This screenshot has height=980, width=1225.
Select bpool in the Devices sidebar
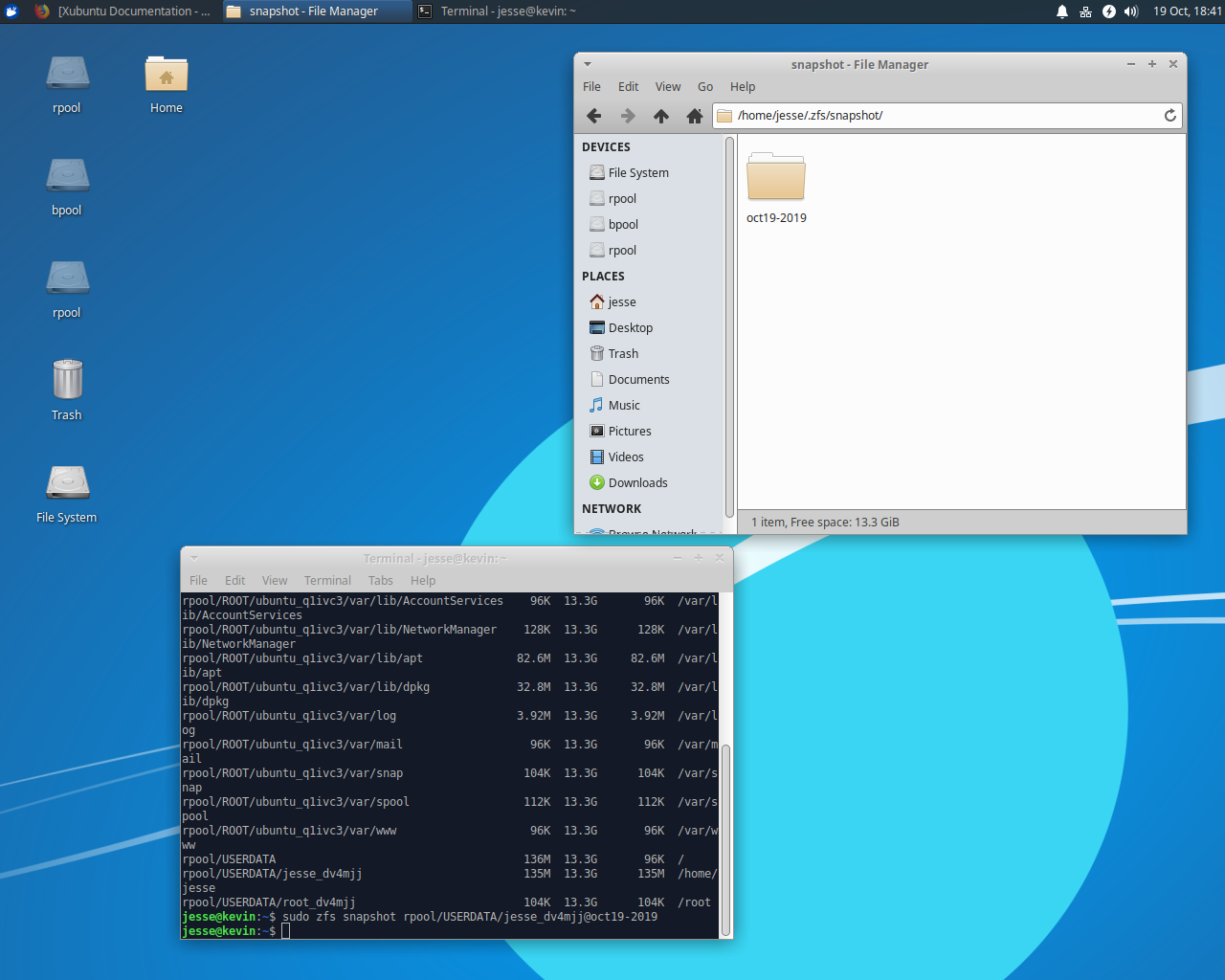point(614,225)
